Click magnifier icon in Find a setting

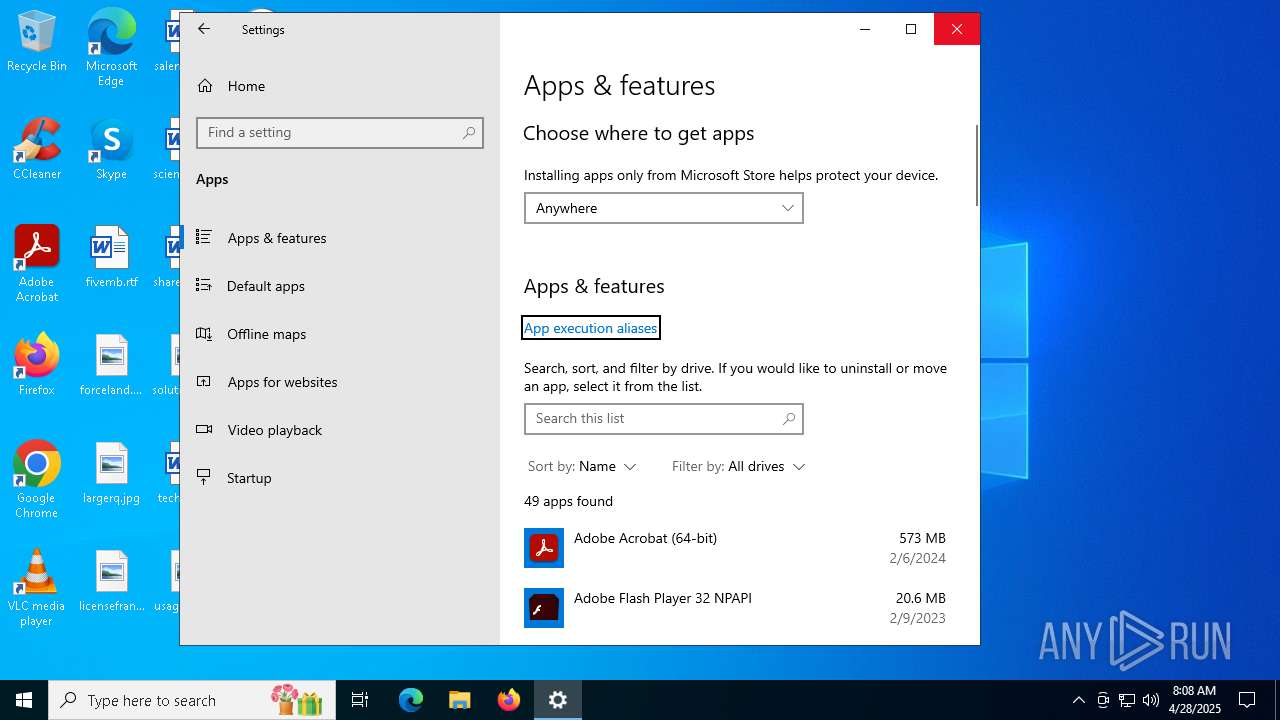(469, 133)
